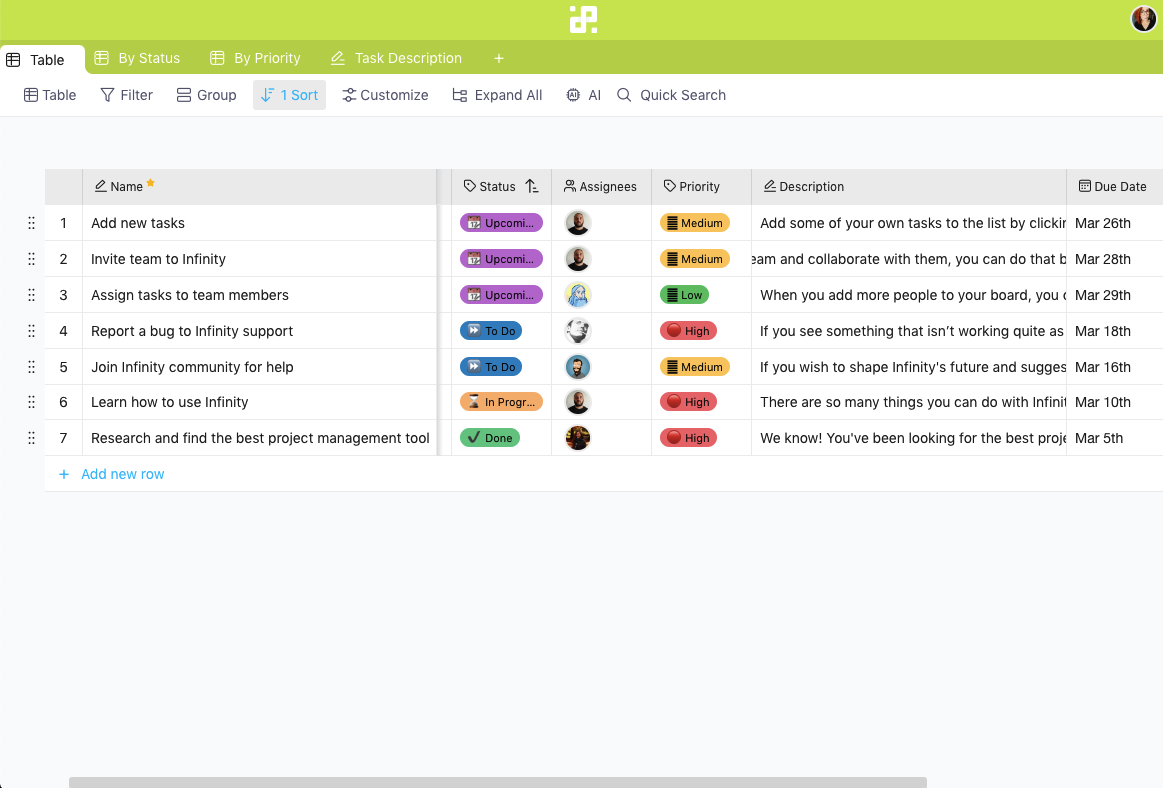This screenshot has height=788, width=1163.
Task: Click the assignee avatar for Report a bug
Action: [578, 331]
